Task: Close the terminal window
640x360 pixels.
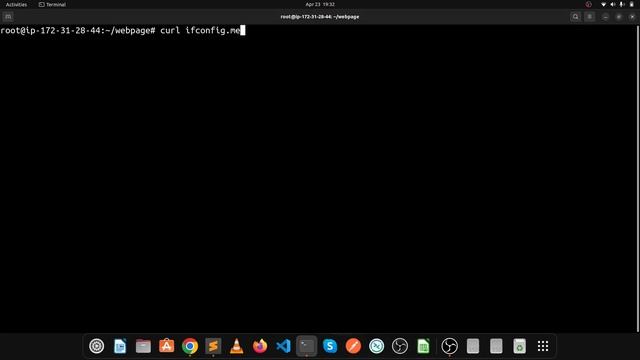Action: pos(632,17)
